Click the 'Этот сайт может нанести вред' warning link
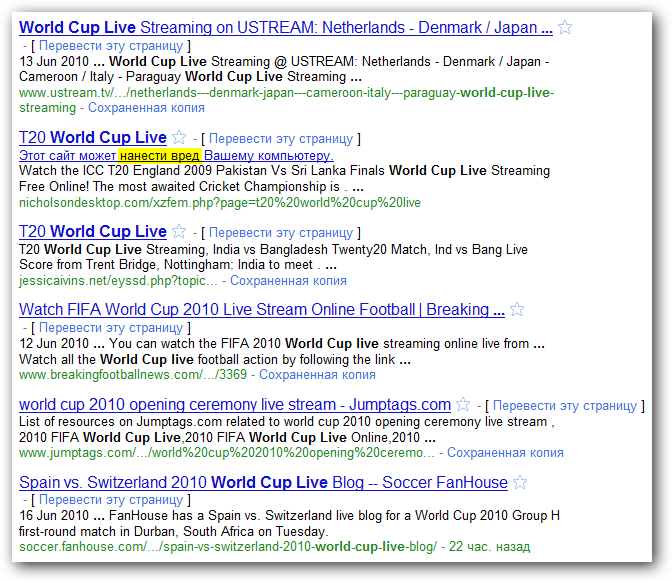This screenshot has height=582, width=672. click(x=176, y=155)
